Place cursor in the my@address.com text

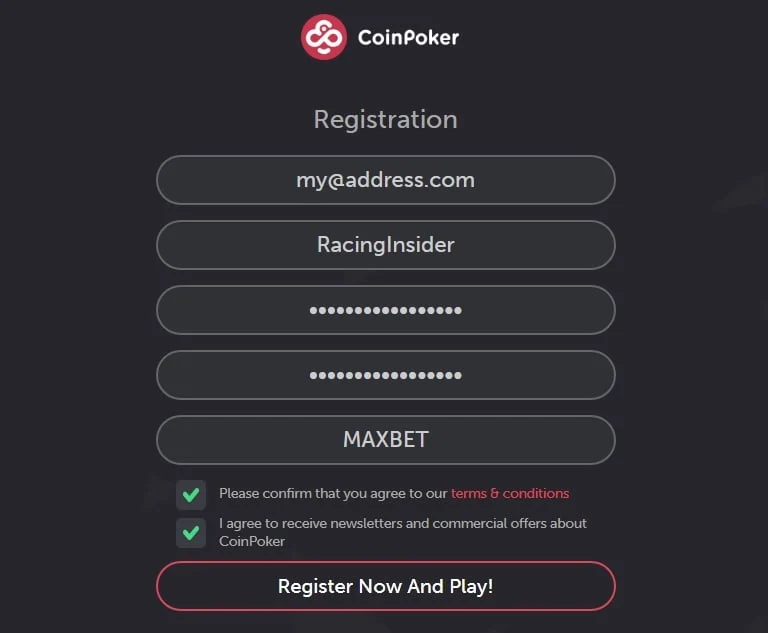click(385, 180)
